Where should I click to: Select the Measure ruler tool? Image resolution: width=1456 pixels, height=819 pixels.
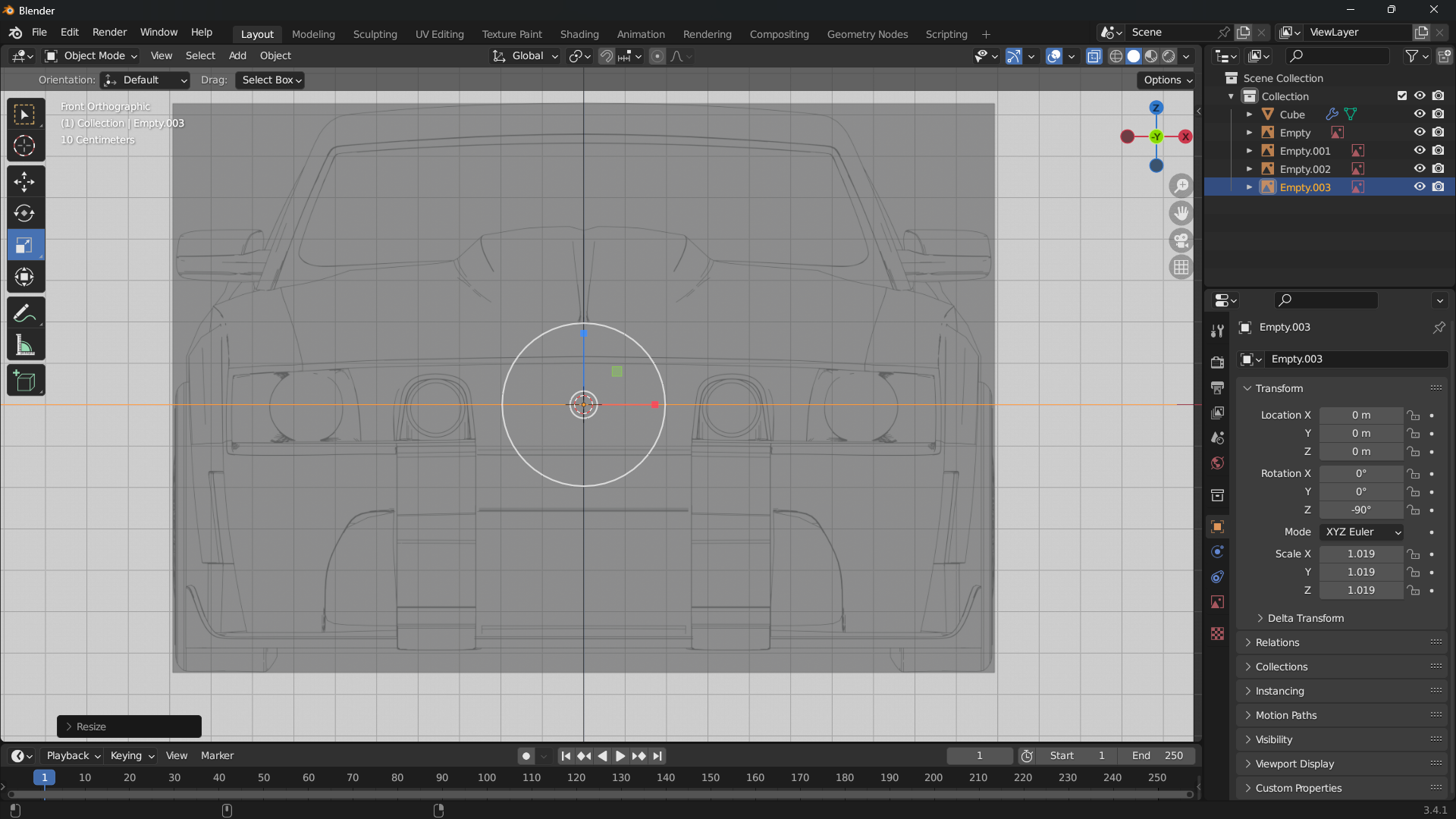coord(24,346)
